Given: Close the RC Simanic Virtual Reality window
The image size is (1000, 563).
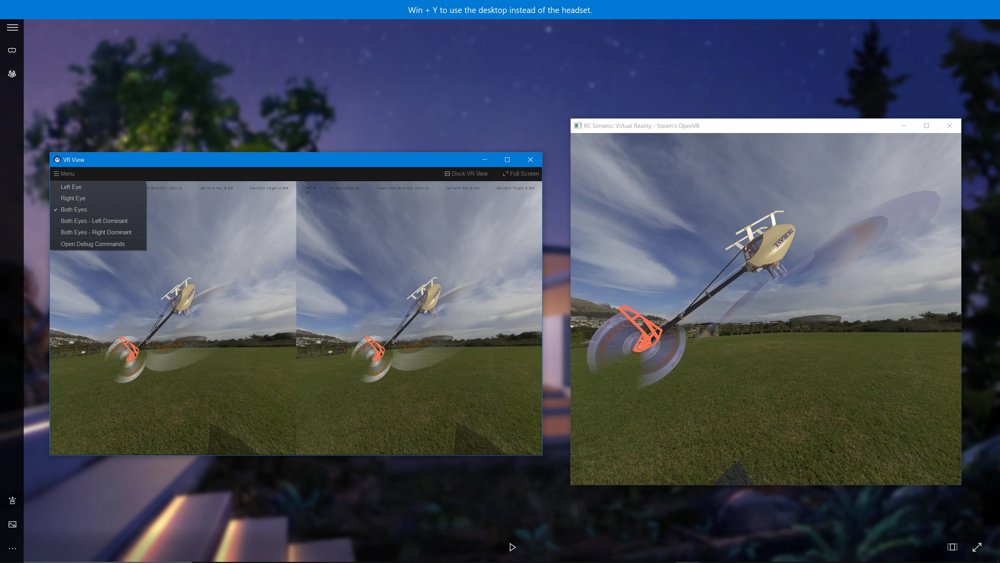Looking at the screenshot, I should (x=950, y=126).
